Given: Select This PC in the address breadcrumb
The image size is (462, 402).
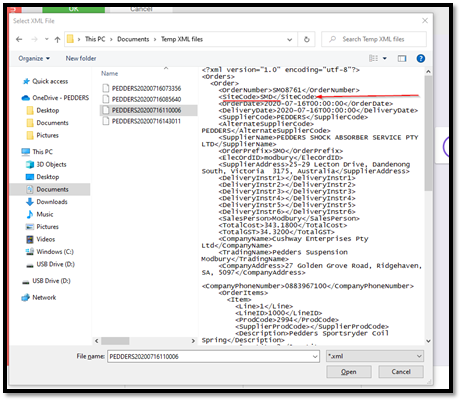Looking at the screenshot, I should tap(95, 39).
